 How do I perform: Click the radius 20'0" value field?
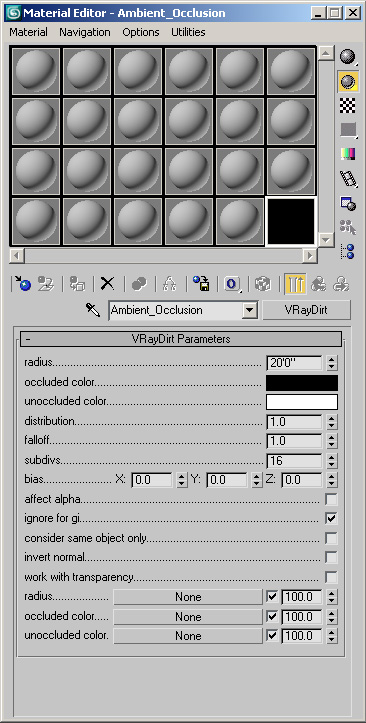[294, 363]
